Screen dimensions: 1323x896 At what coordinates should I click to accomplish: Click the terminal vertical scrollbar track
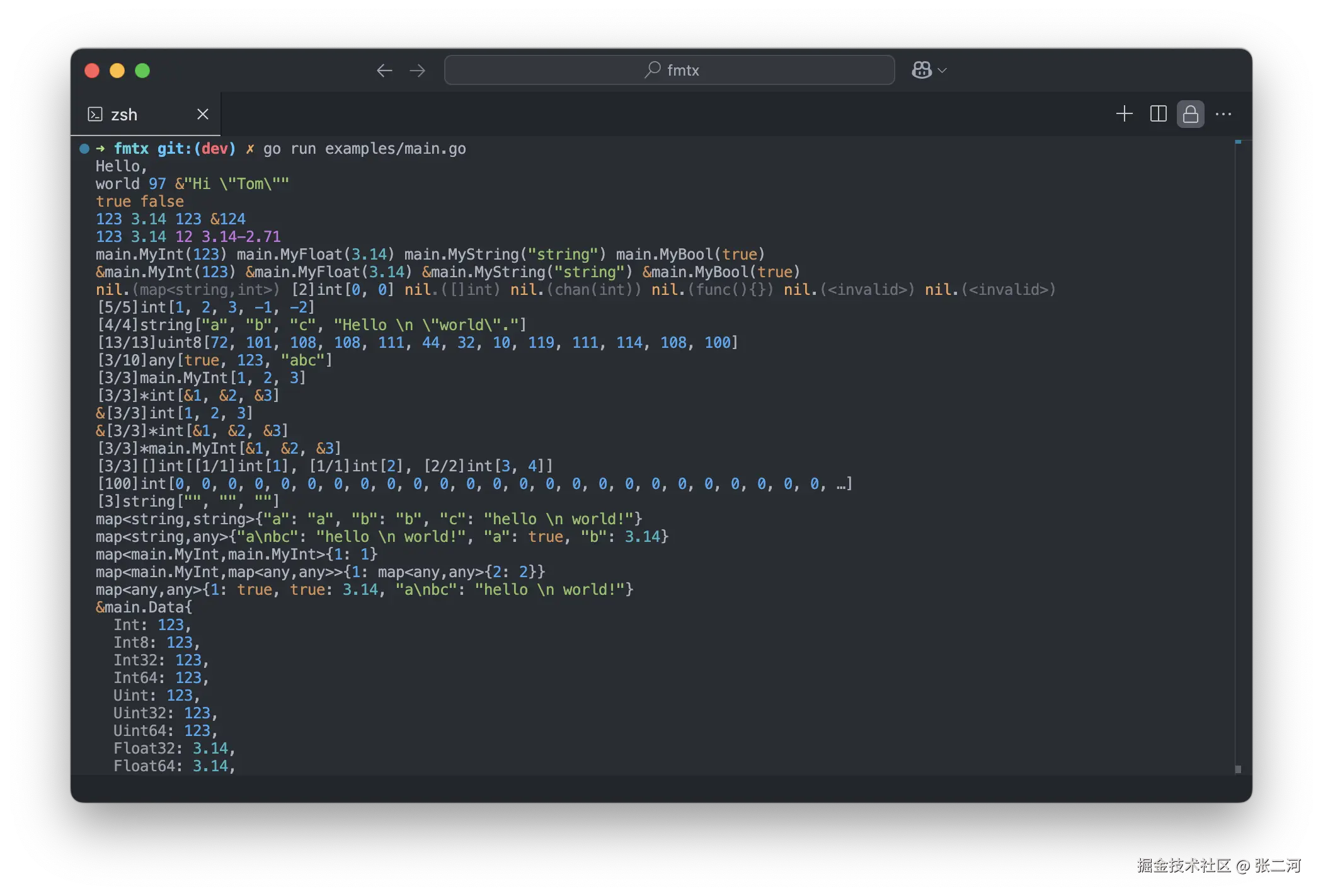coord(1238,441)
